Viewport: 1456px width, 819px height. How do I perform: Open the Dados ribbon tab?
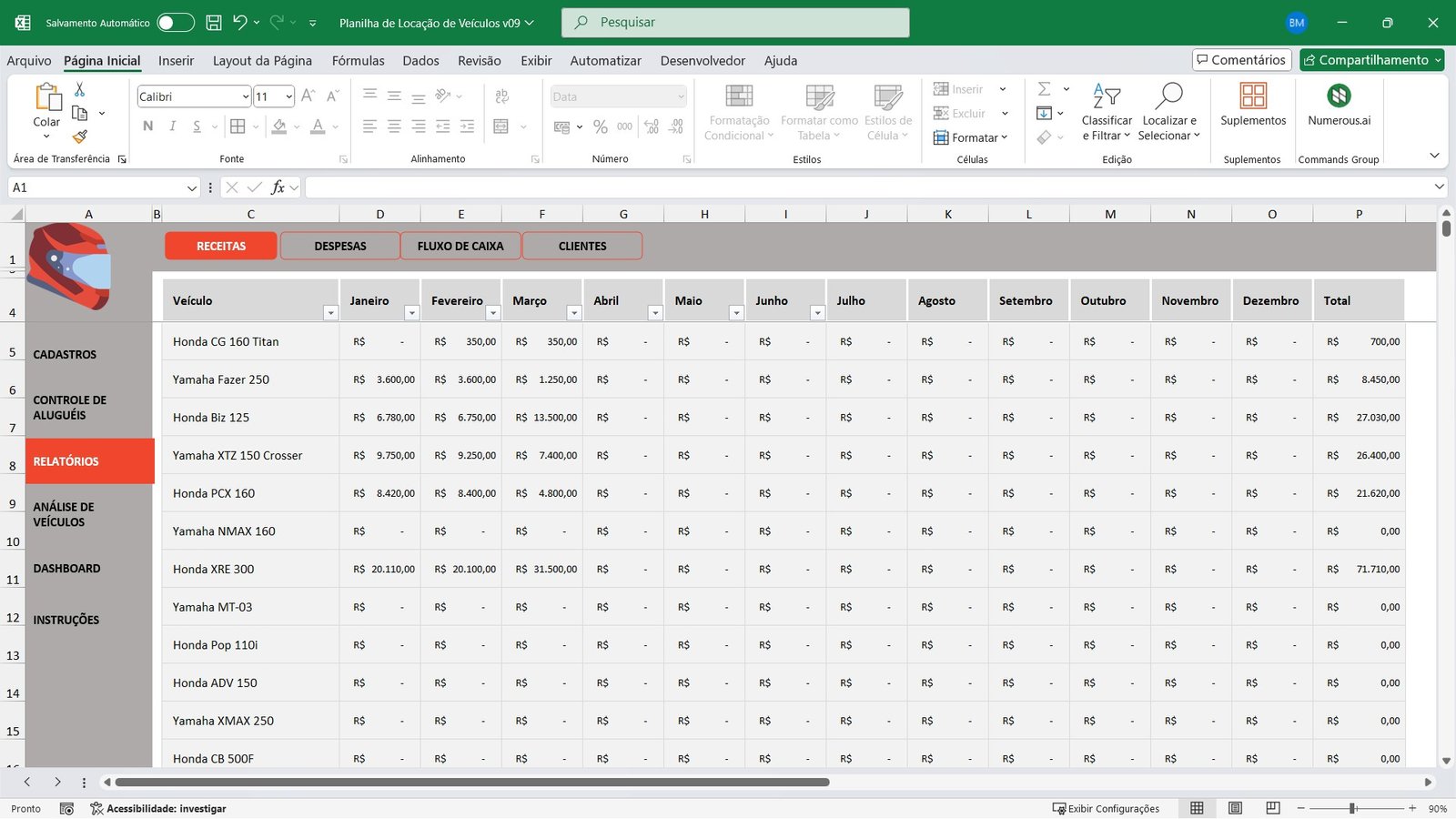tap(420, 61)
